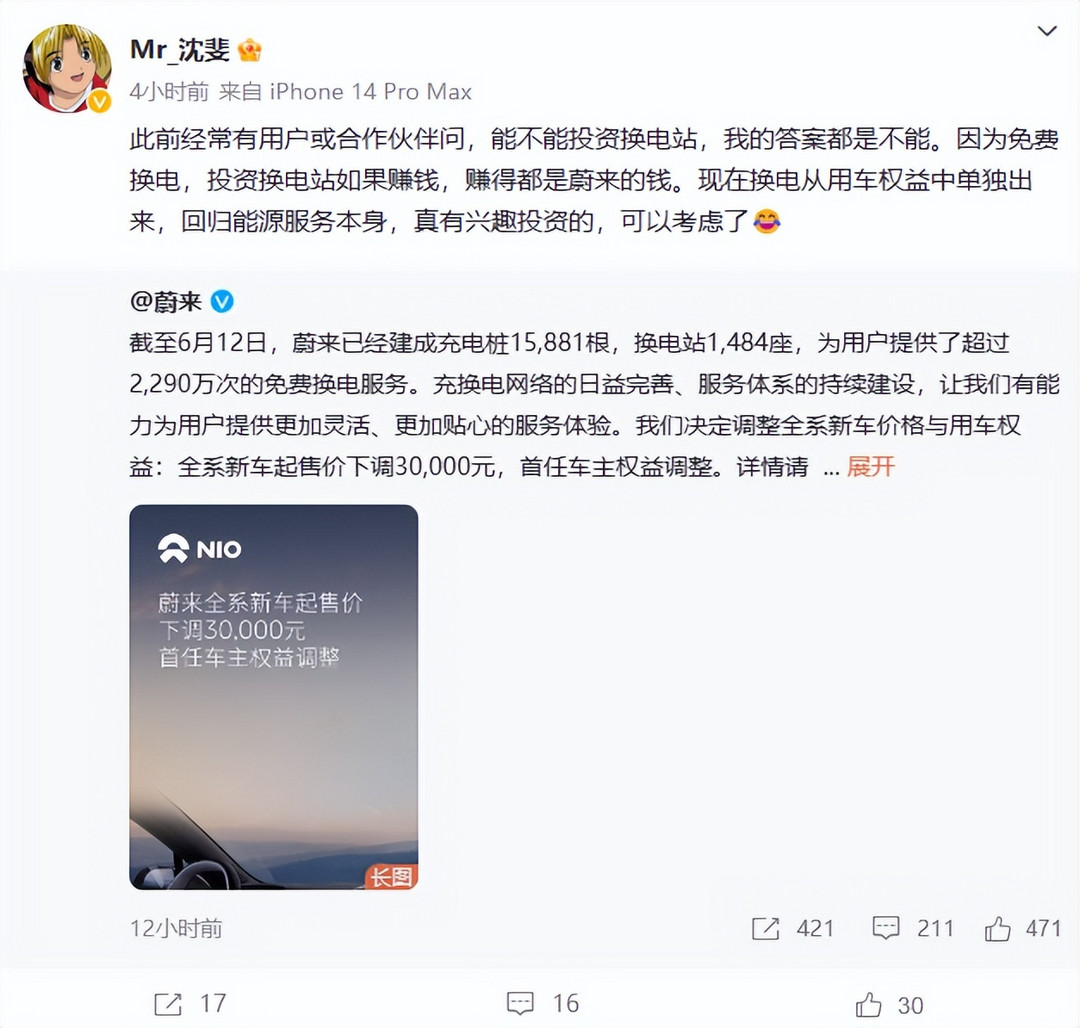Click the 12小时前 timestamp of quoted post
The image size is (1080, 1028).
(x=176, y=929)
